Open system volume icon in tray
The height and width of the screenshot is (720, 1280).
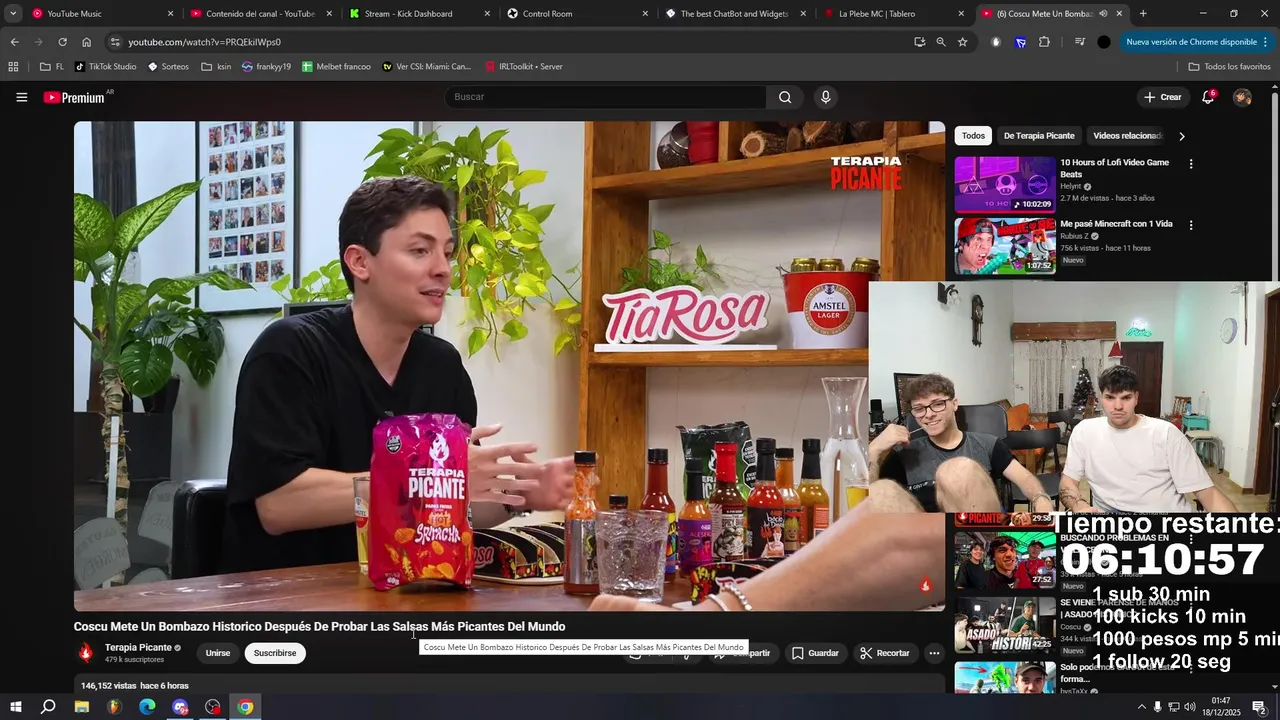pyautogui.click(x=1190, y=707)
